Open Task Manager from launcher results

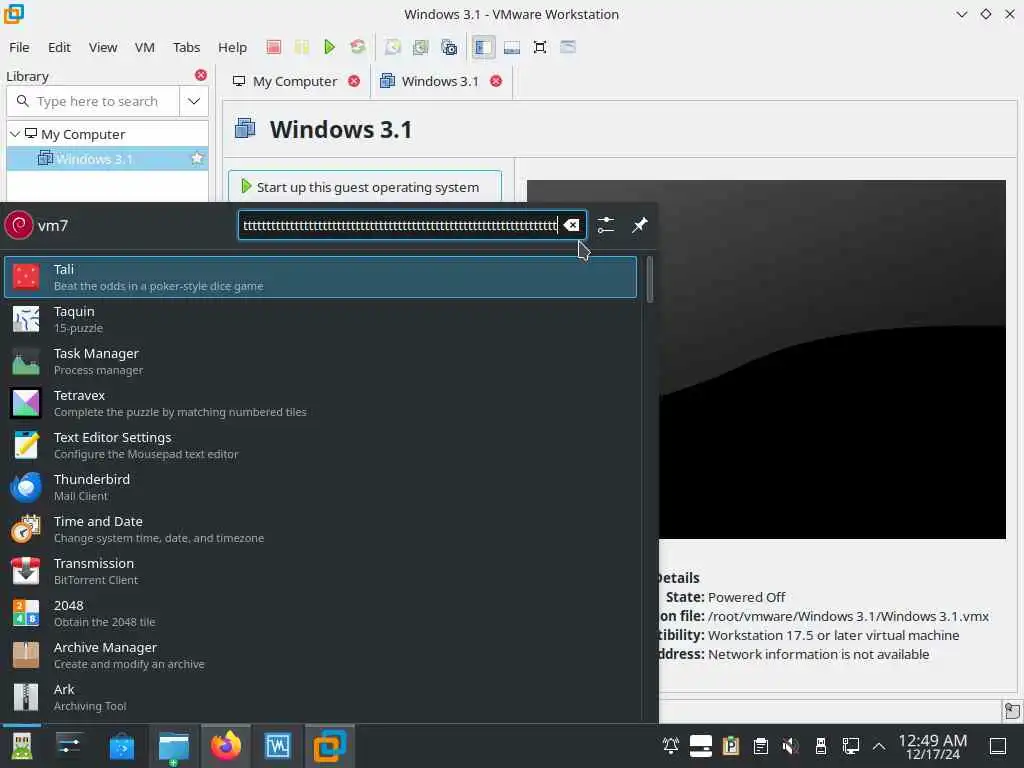[x=320, y=361]
